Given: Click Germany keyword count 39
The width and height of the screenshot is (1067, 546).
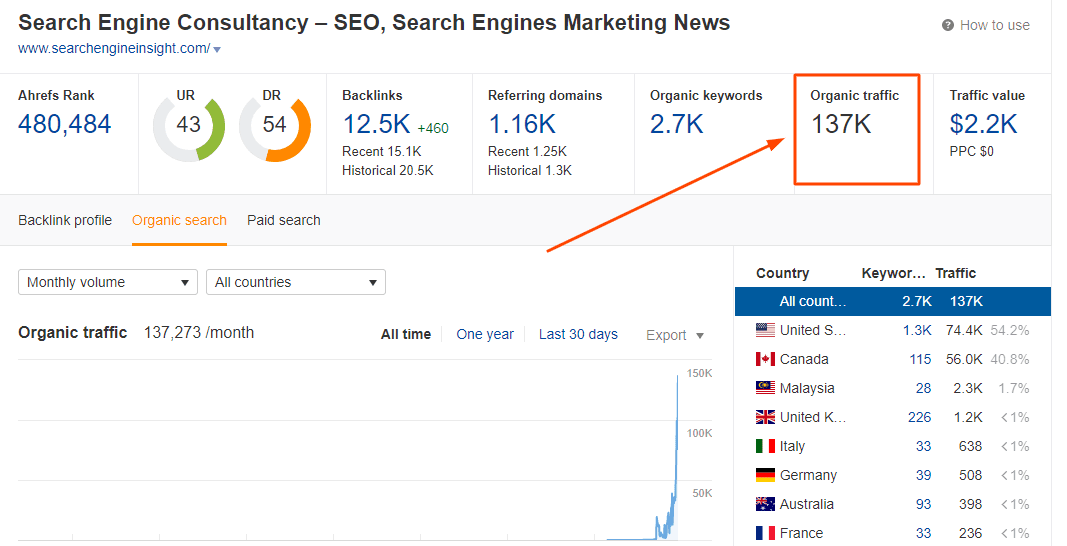Looking at the screenshot, I should (x=923, y=475).
